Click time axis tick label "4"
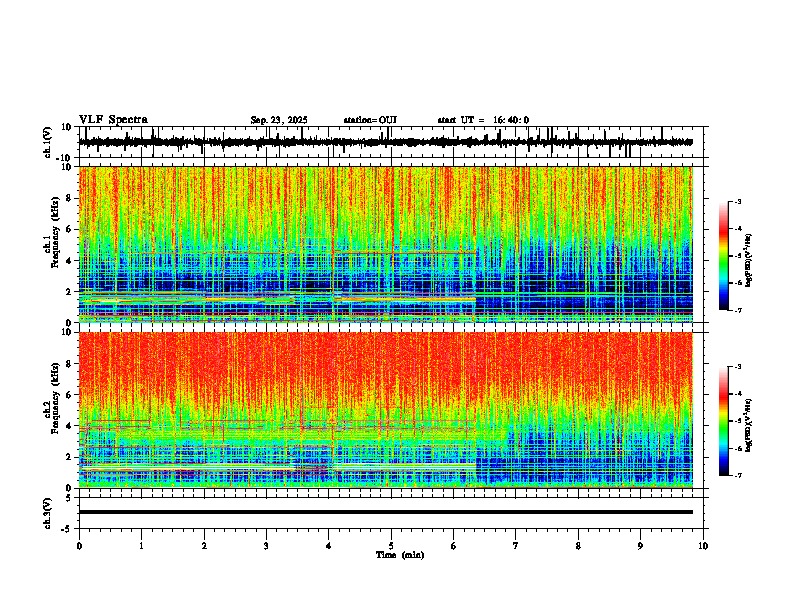This screenshot has height=612, width=792. (x=329, y=546)
